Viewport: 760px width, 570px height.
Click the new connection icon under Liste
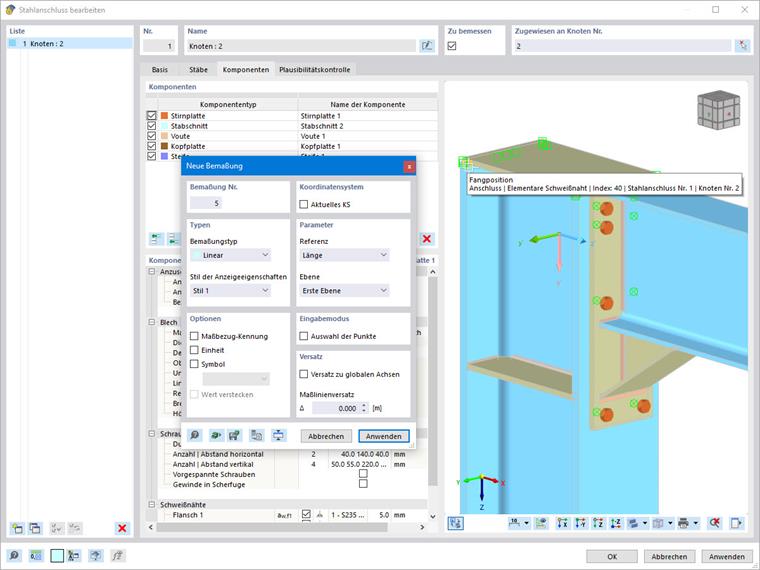coord(17,528)
